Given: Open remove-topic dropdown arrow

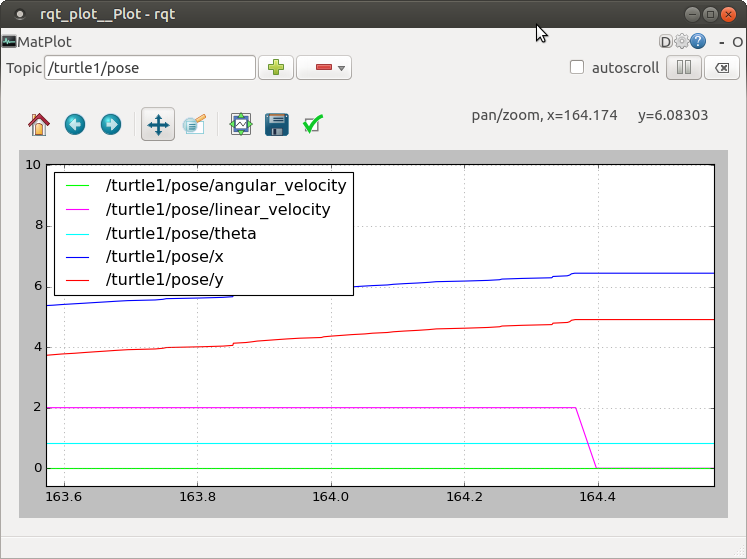Looking at the screenshot, I should (x=342, y=68).
